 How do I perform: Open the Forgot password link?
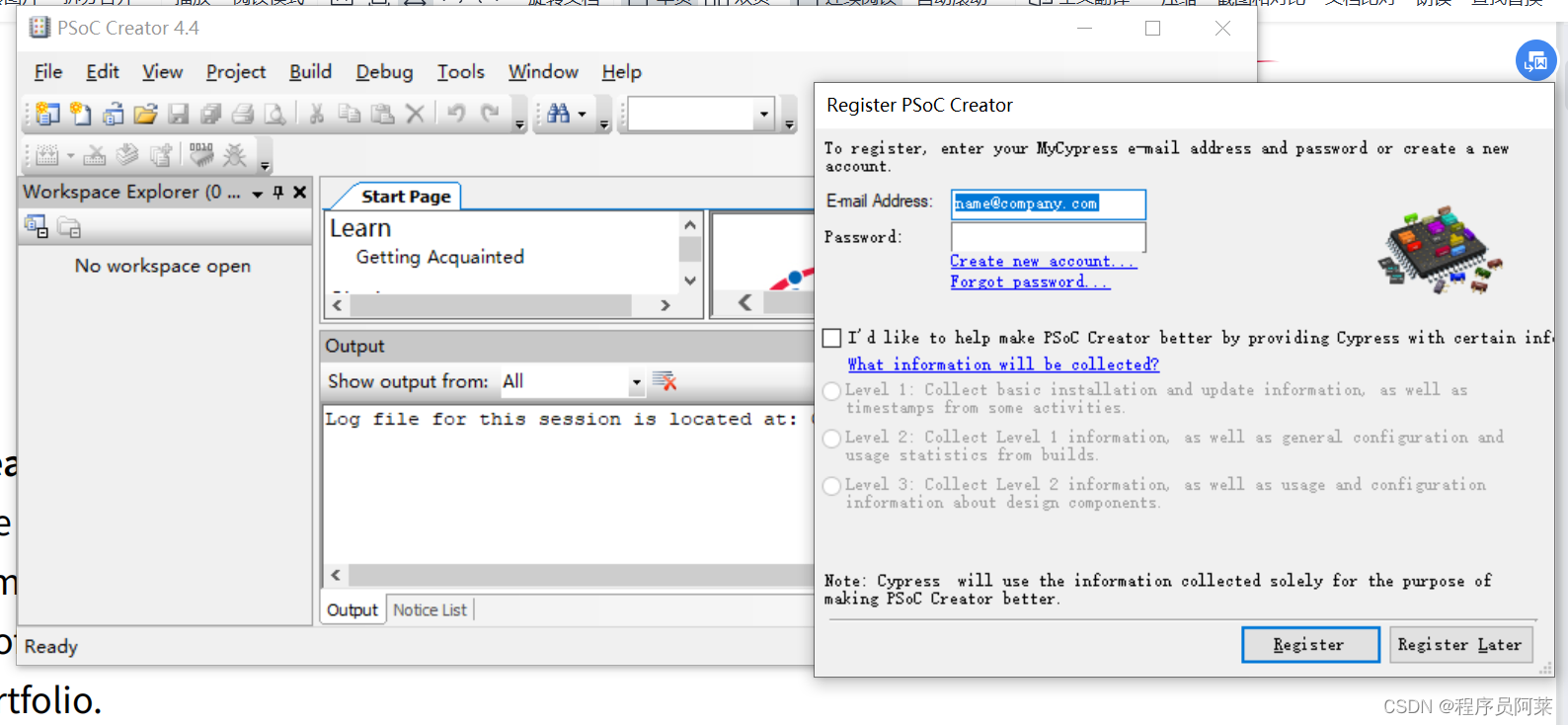[x=1029, y=282]
